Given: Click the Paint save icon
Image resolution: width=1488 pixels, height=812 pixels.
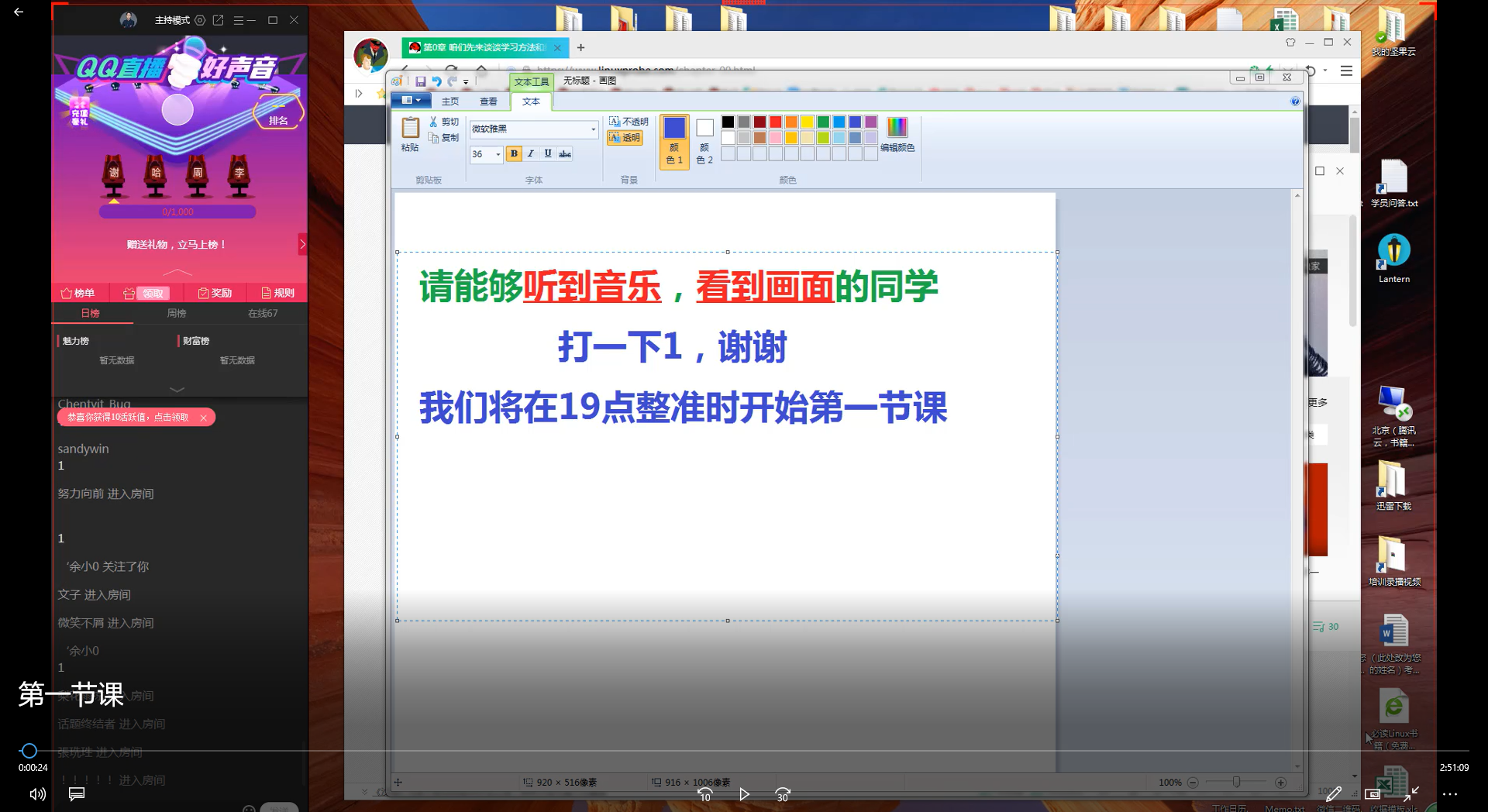Looking at the screenshot, I should click(420, 81).
